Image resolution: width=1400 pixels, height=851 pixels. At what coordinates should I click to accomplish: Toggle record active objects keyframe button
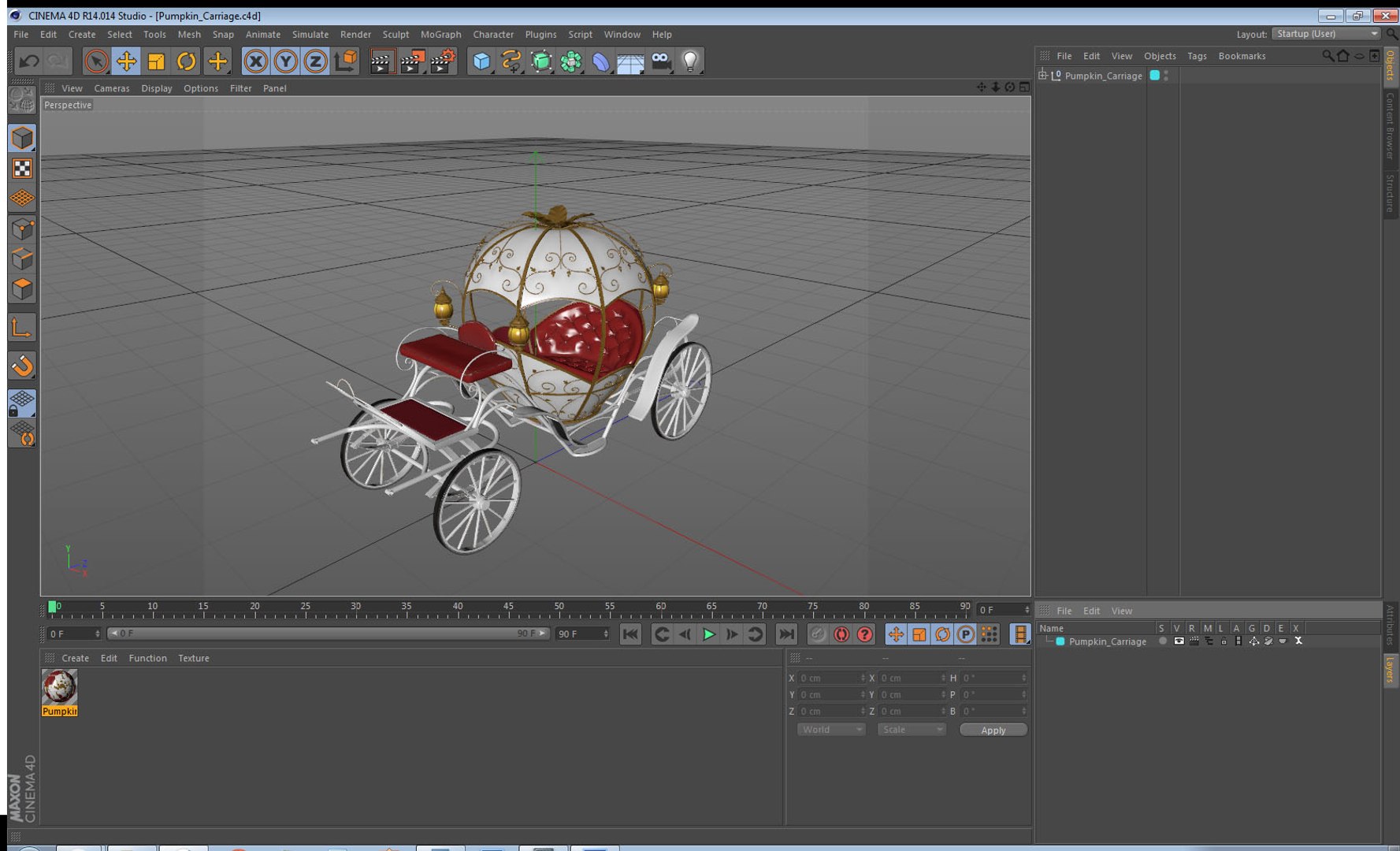point(818,634)
